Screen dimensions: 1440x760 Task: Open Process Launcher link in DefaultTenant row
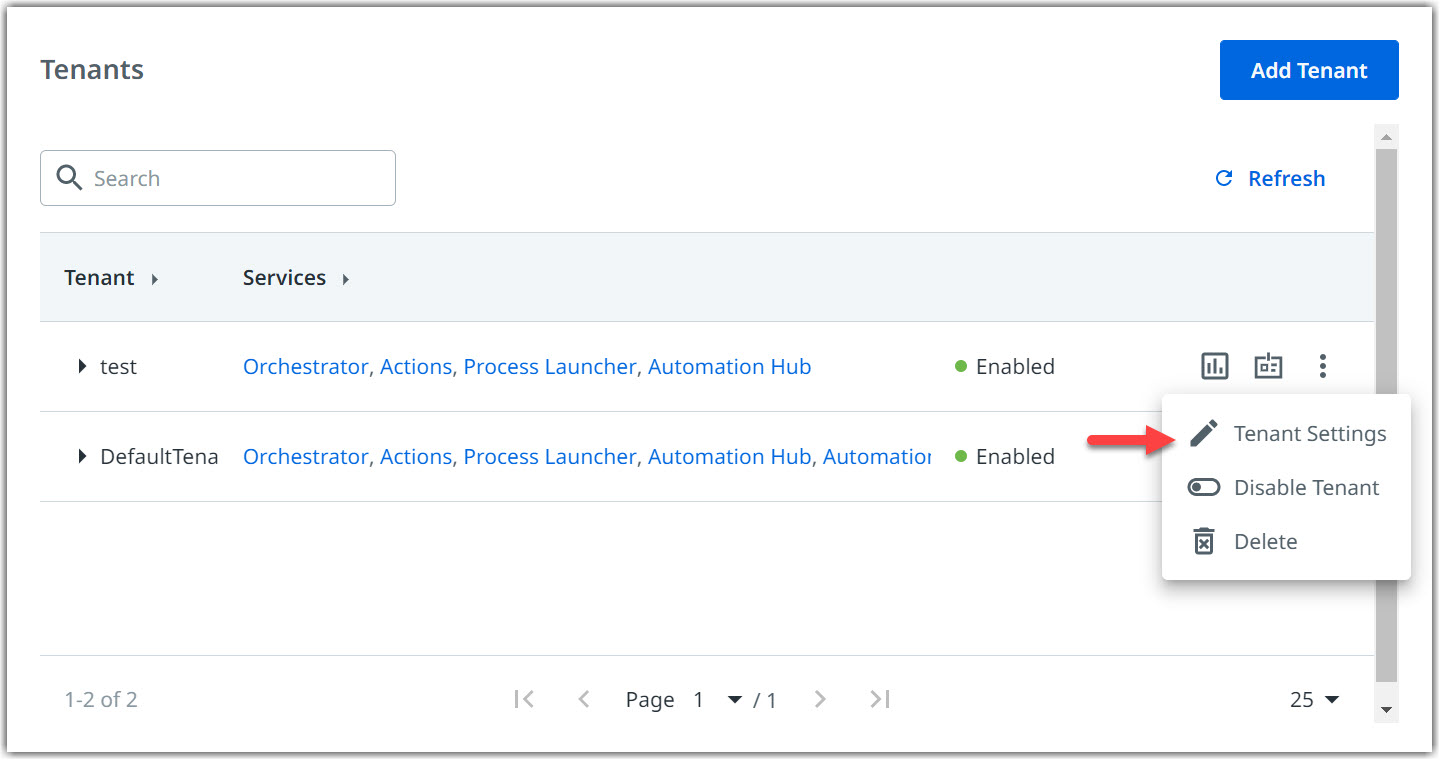click(549, 456)
